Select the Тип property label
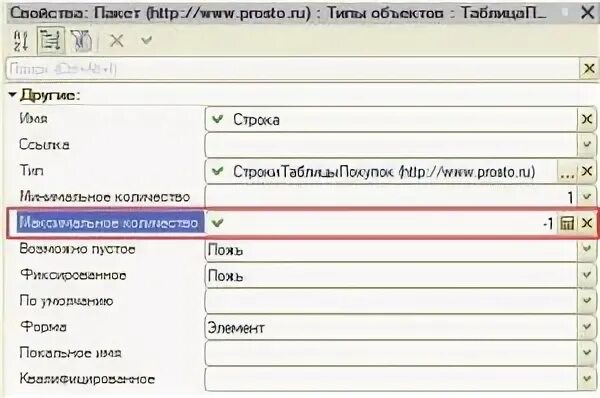The width and height of the screenshot is (600, 398). tap(31, 170)
